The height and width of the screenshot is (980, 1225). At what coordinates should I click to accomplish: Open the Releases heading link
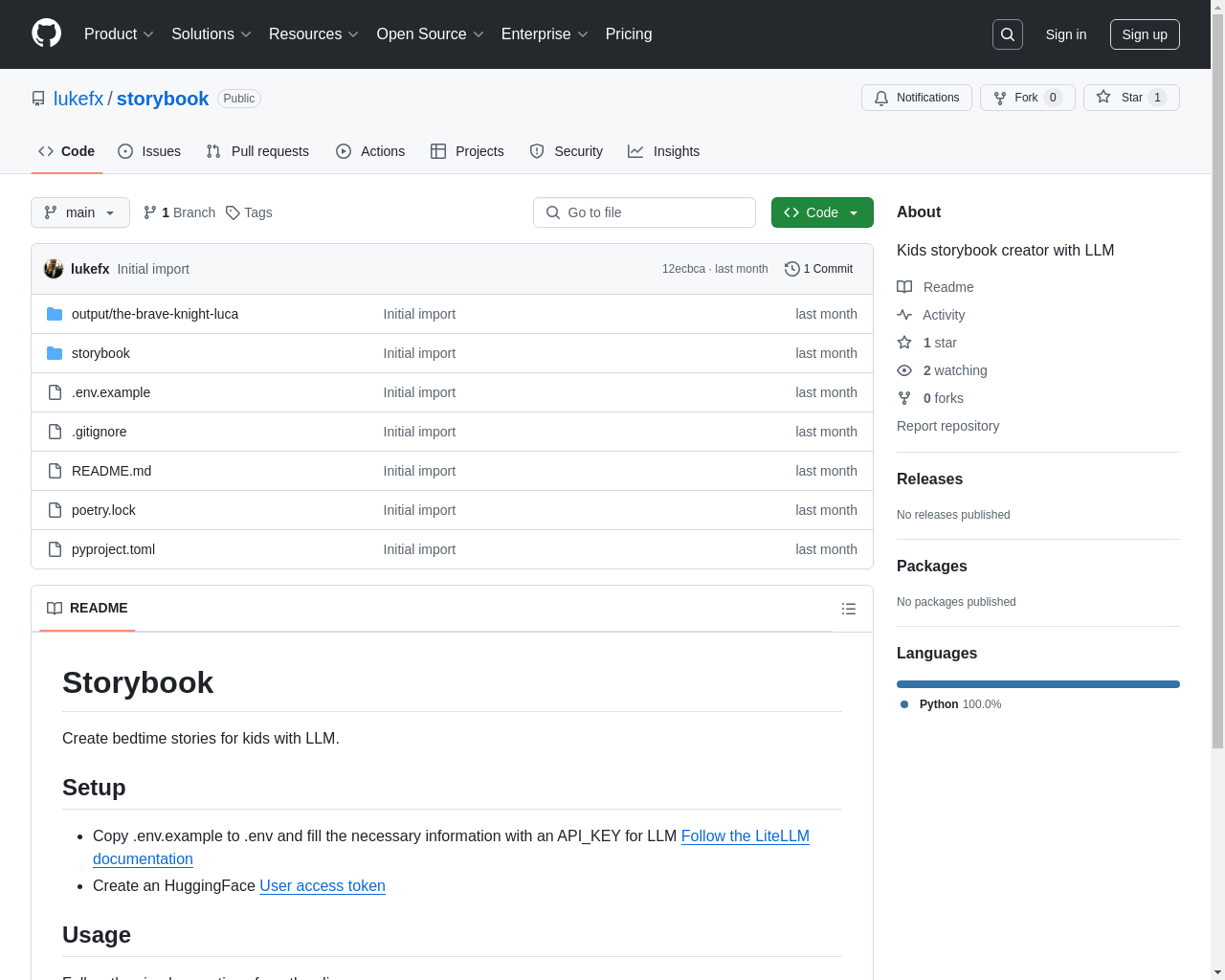pos(929,479)
